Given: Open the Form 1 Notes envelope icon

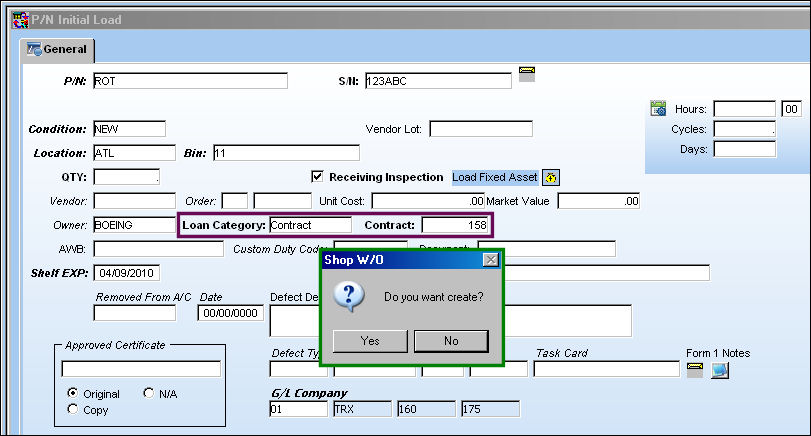Looking at the screenshot, I should point(695,370).
